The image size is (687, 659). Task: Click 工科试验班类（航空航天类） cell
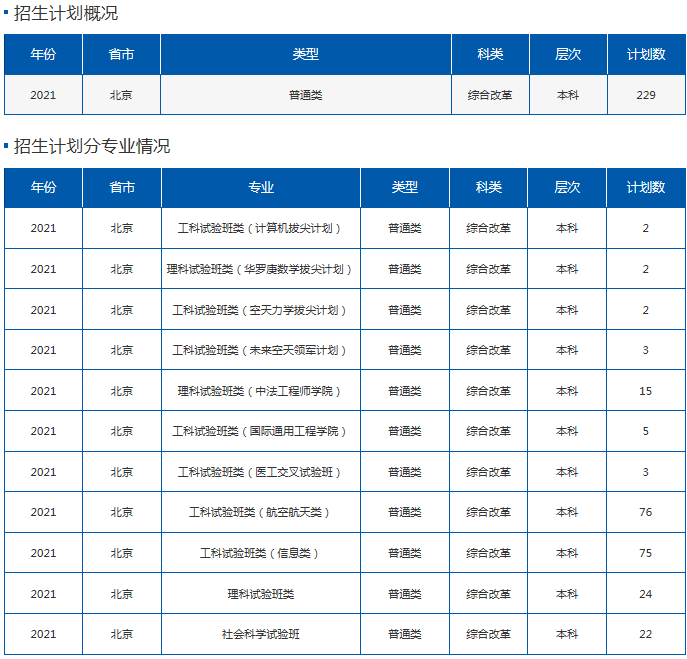261,512
